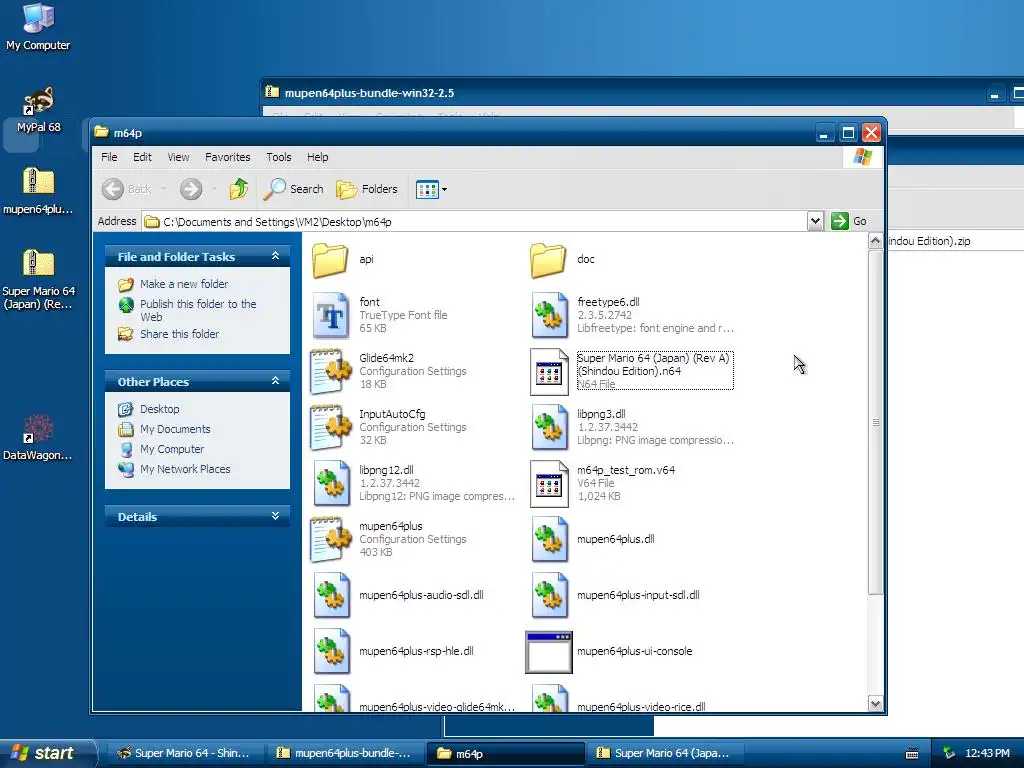Select the mupen64plus.dll file icon
This screenshot has width=1024, height=768.
pos(549,540)
